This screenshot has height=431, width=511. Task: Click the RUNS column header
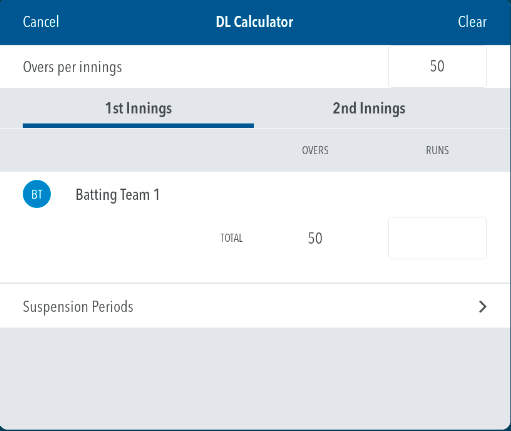click(x=437, y=150)
